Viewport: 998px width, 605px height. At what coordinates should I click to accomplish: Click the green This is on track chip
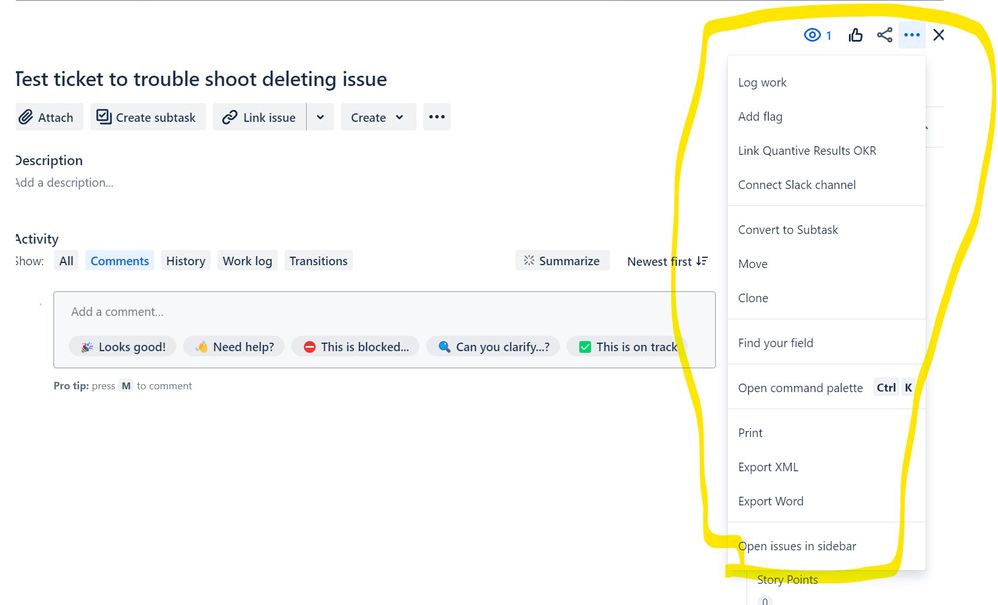pos(628,346)
